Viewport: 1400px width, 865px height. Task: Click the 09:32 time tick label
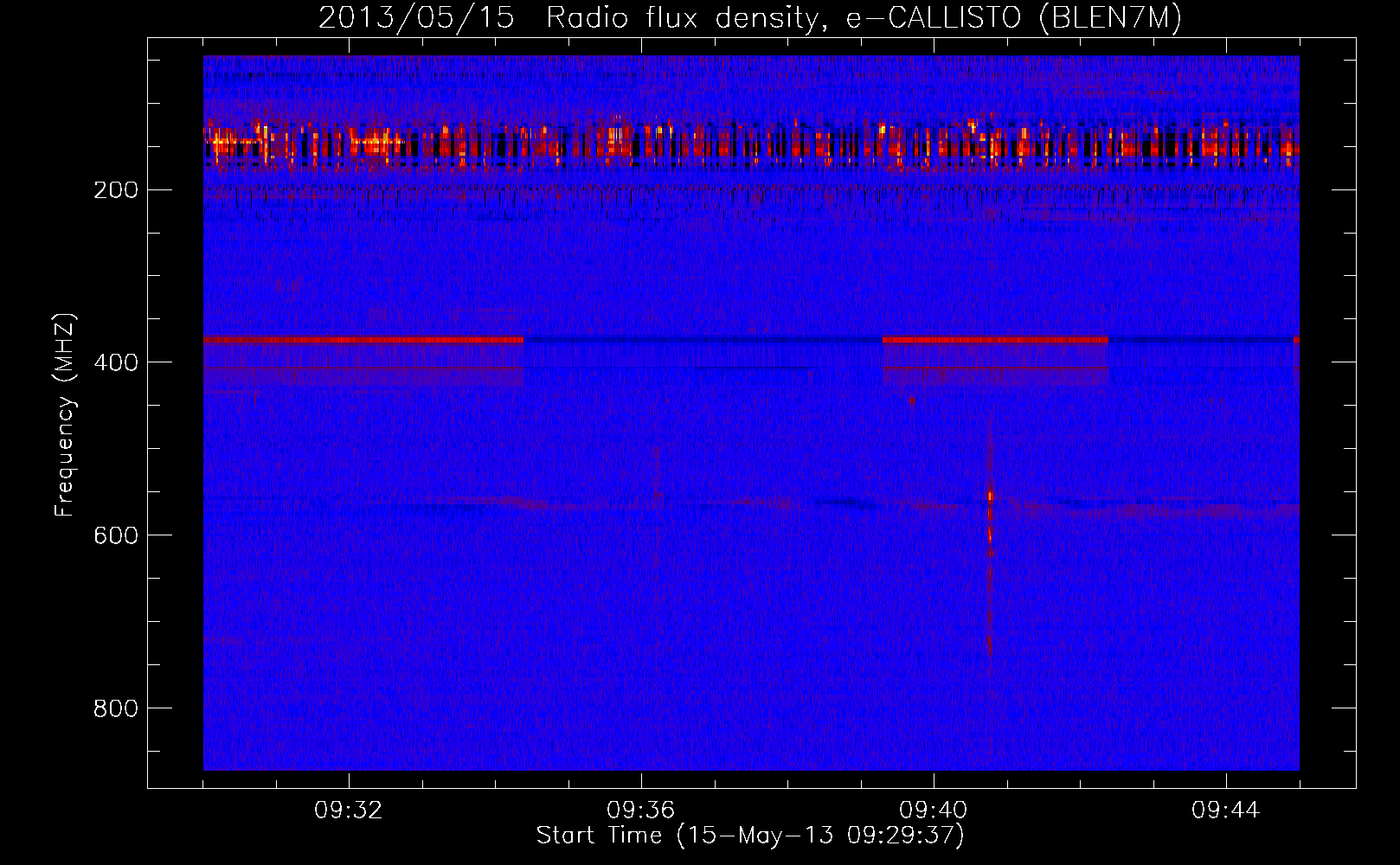(349, 811)
